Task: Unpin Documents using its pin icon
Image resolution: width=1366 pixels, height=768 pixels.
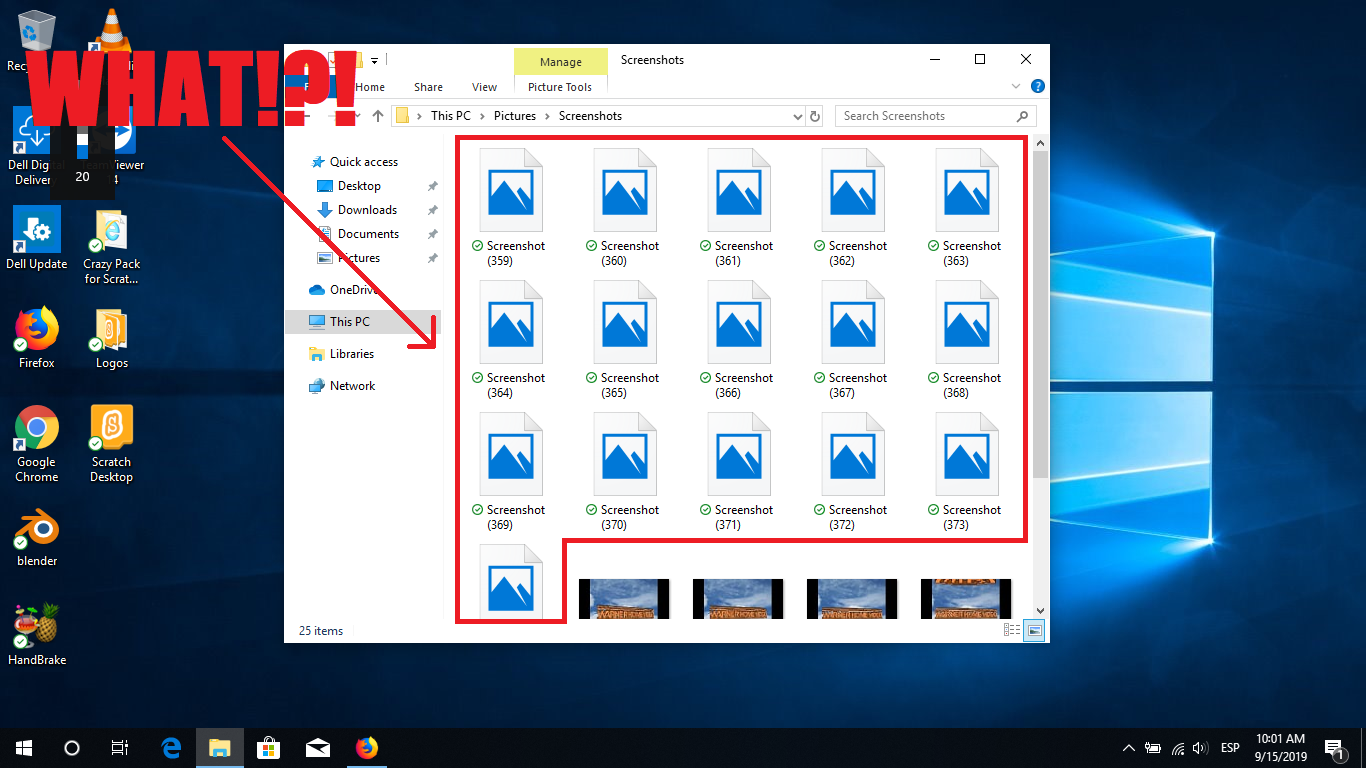Action: pos(432,234)
